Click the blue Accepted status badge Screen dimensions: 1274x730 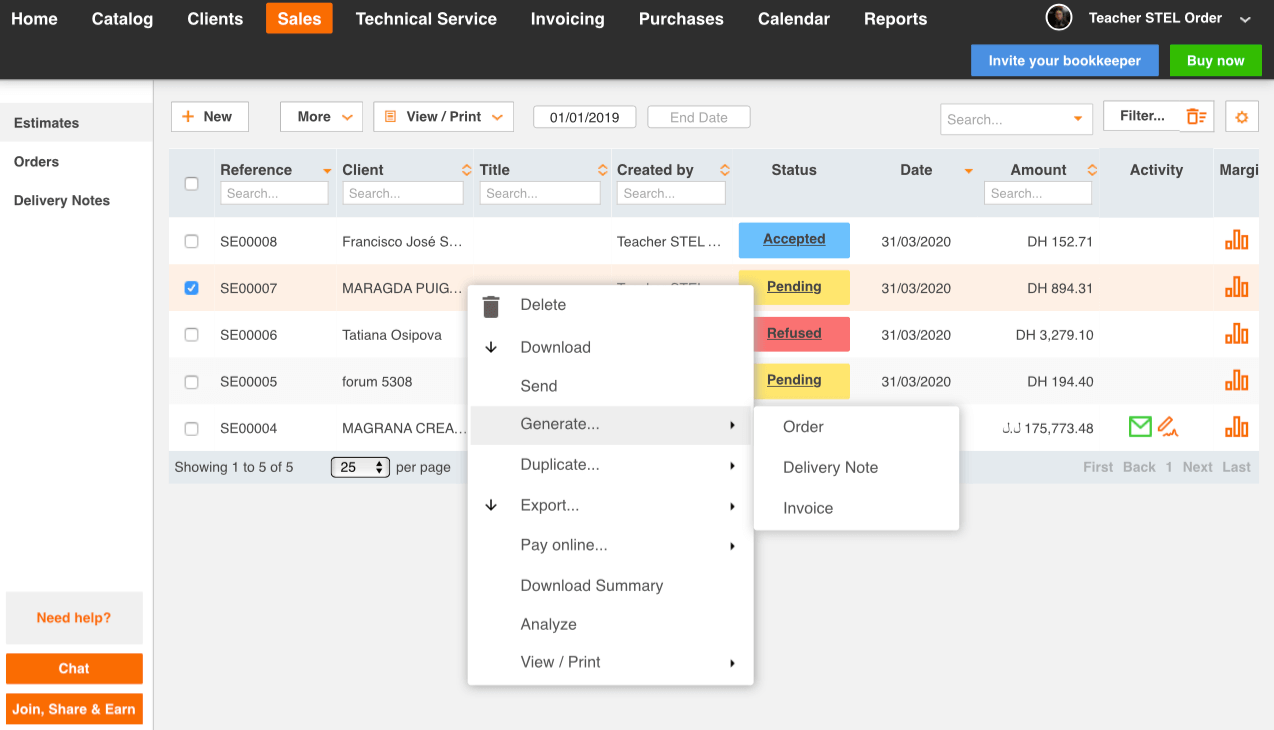click(794, 240)
